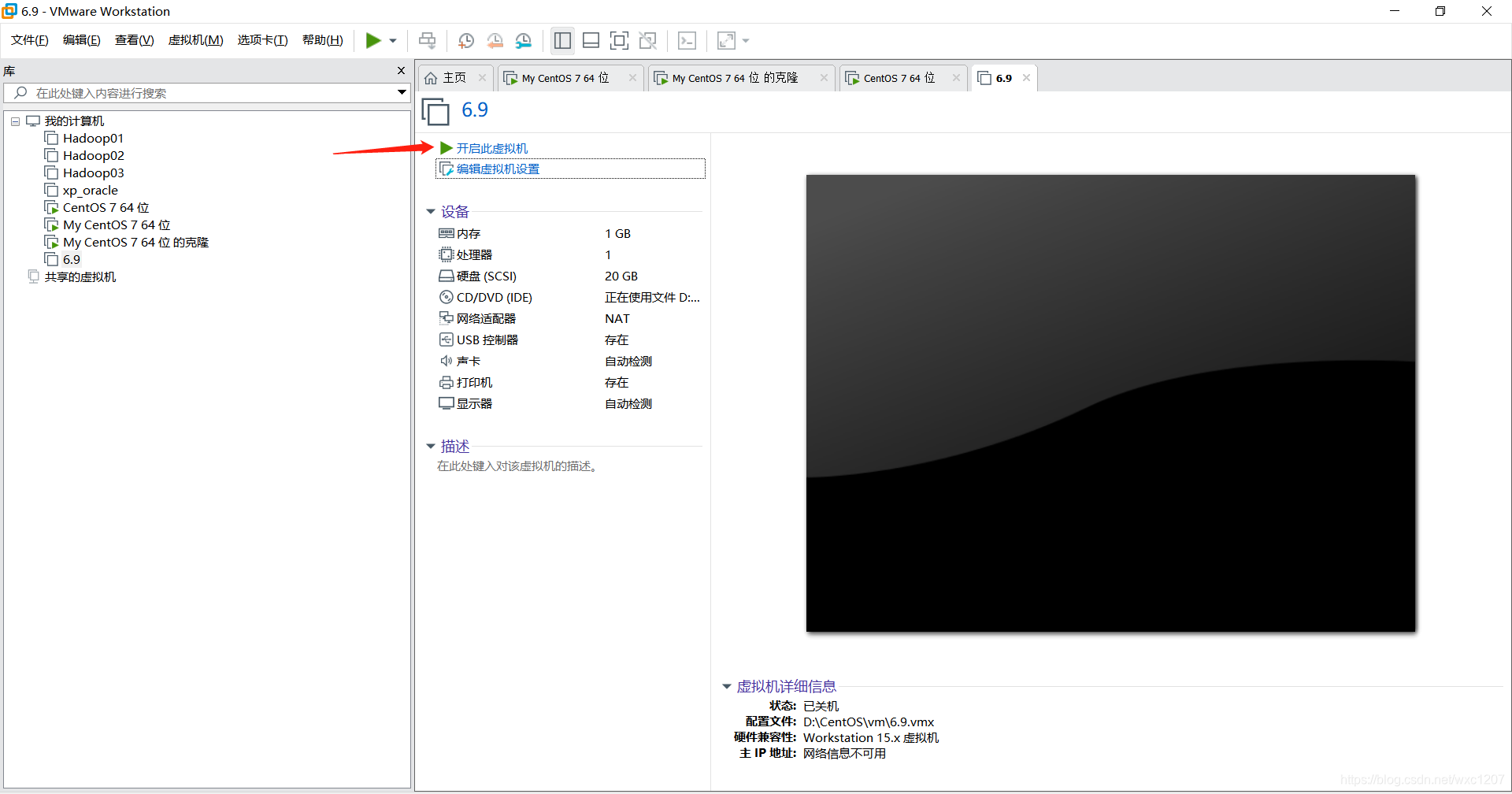Click the NAT network adapter value
Image resolution: width=1512 pixels, height=794 pixels.
coord(617,319)
